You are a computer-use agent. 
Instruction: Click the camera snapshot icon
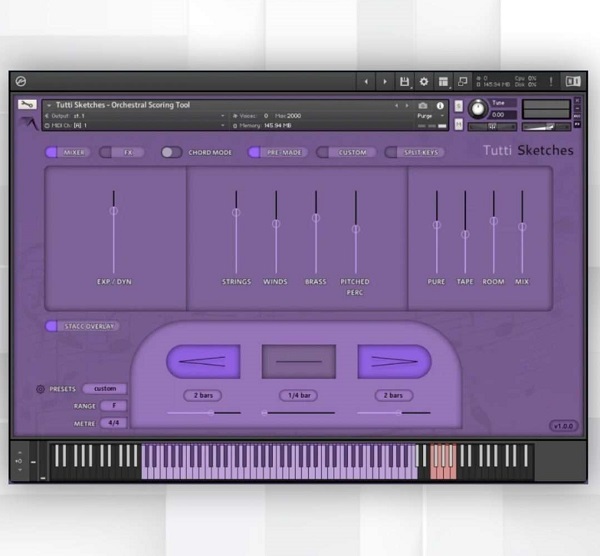(422, 105)
